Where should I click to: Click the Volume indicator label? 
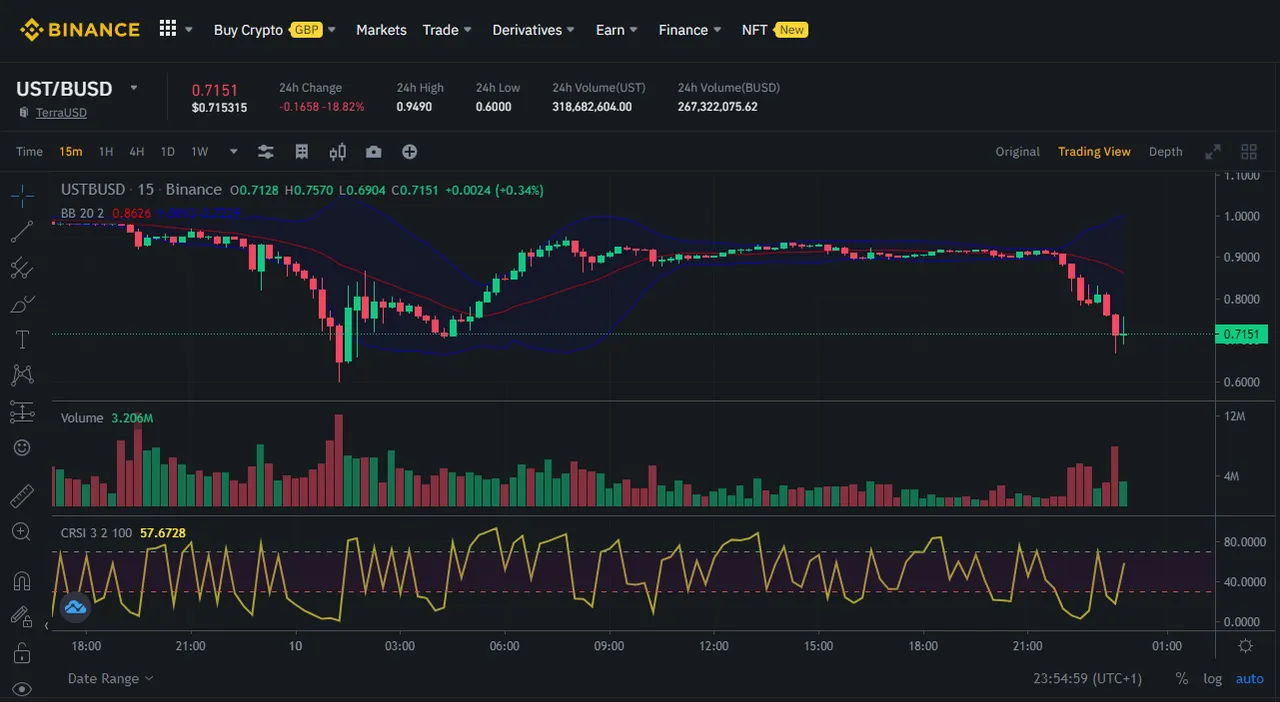(82, 418)
